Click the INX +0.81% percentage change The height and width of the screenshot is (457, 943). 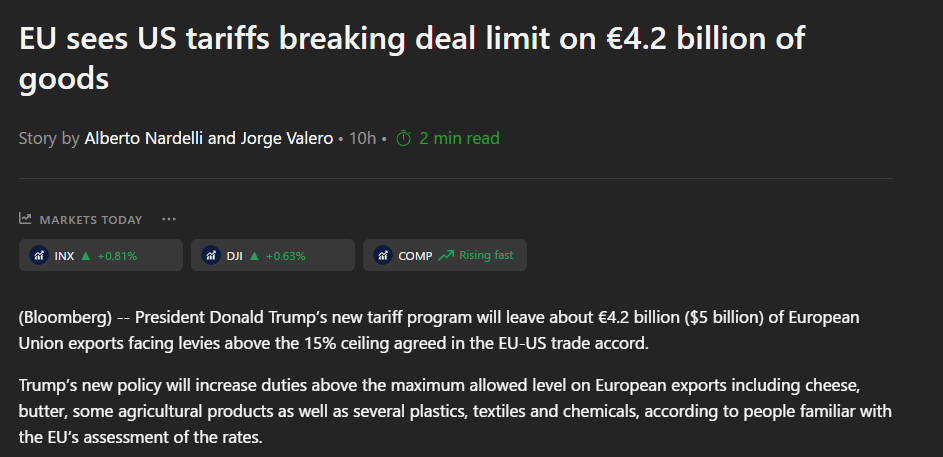coord(117,256)
